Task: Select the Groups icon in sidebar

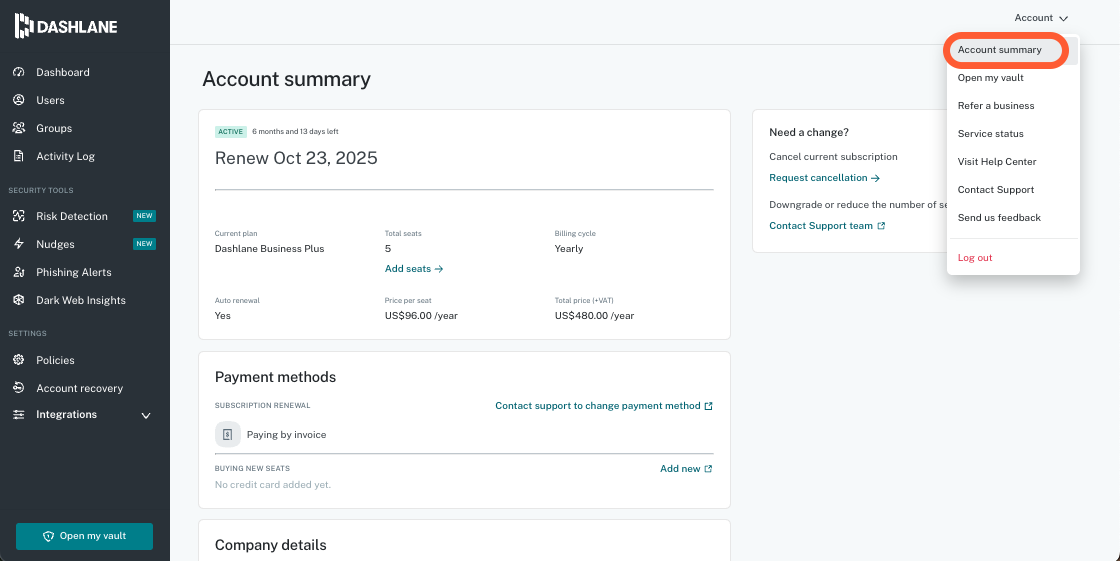Action: [18, 128]
